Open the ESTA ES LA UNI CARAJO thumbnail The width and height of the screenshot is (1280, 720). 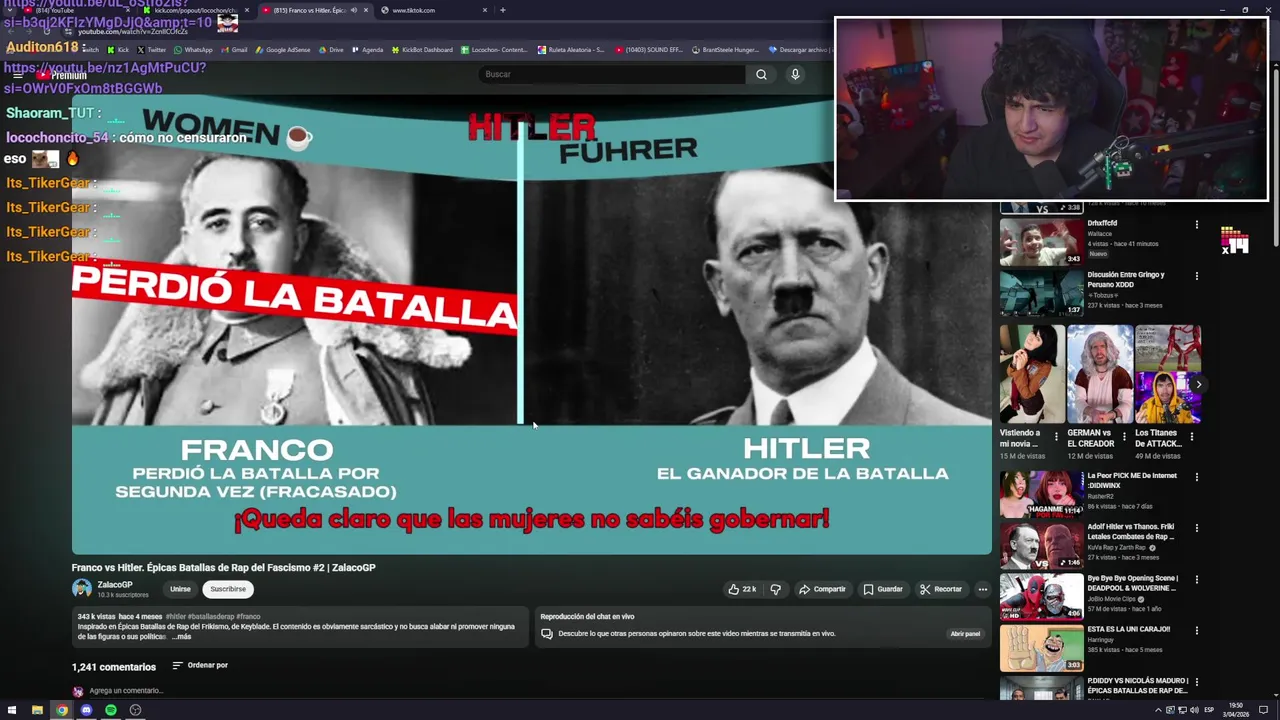[x=1041, y=648]
